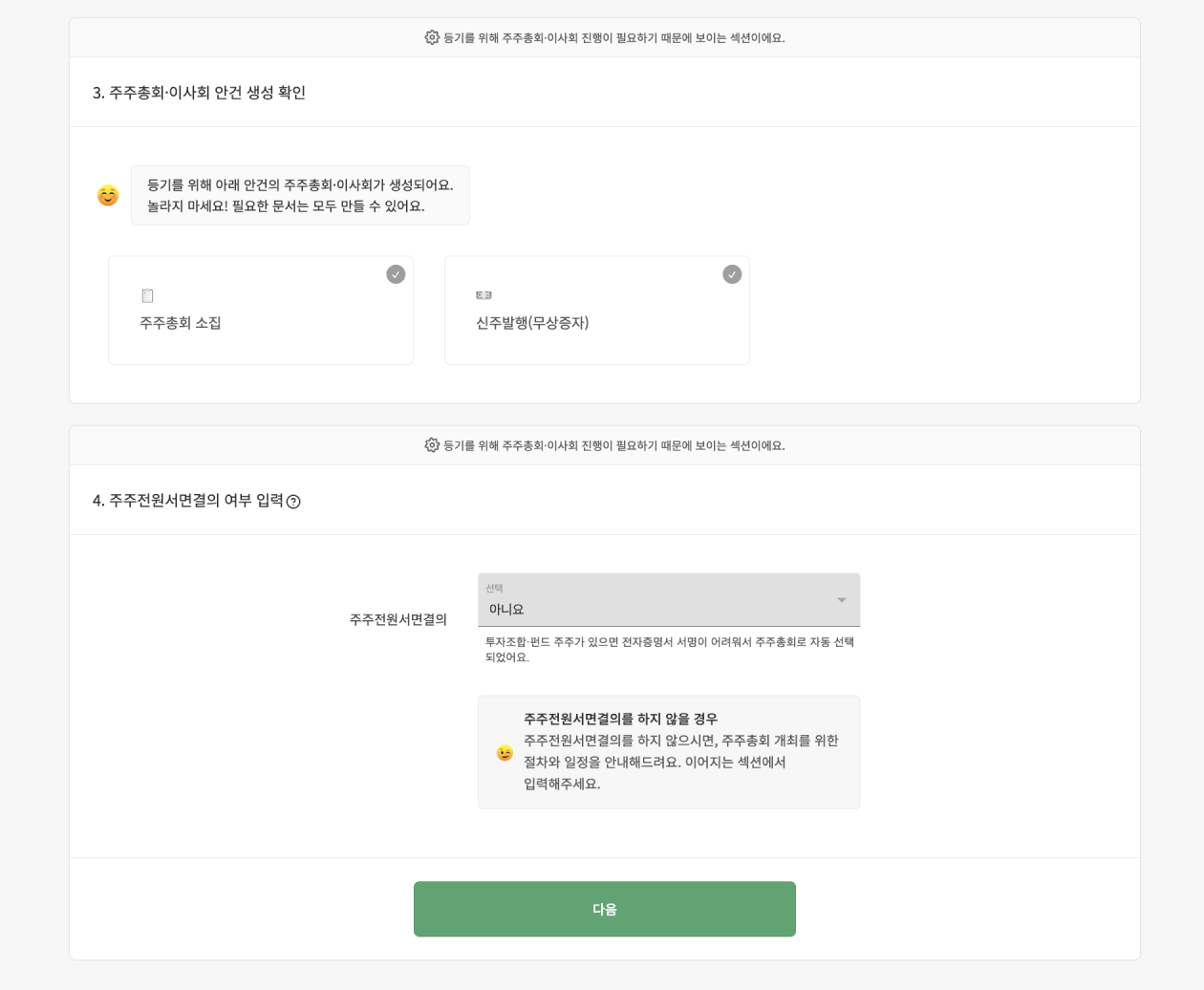Viewport: 1204px width, 990px height.
Task: Toggle the checkmark on 신주발행(무상증자) card
Action: [732, 274]
